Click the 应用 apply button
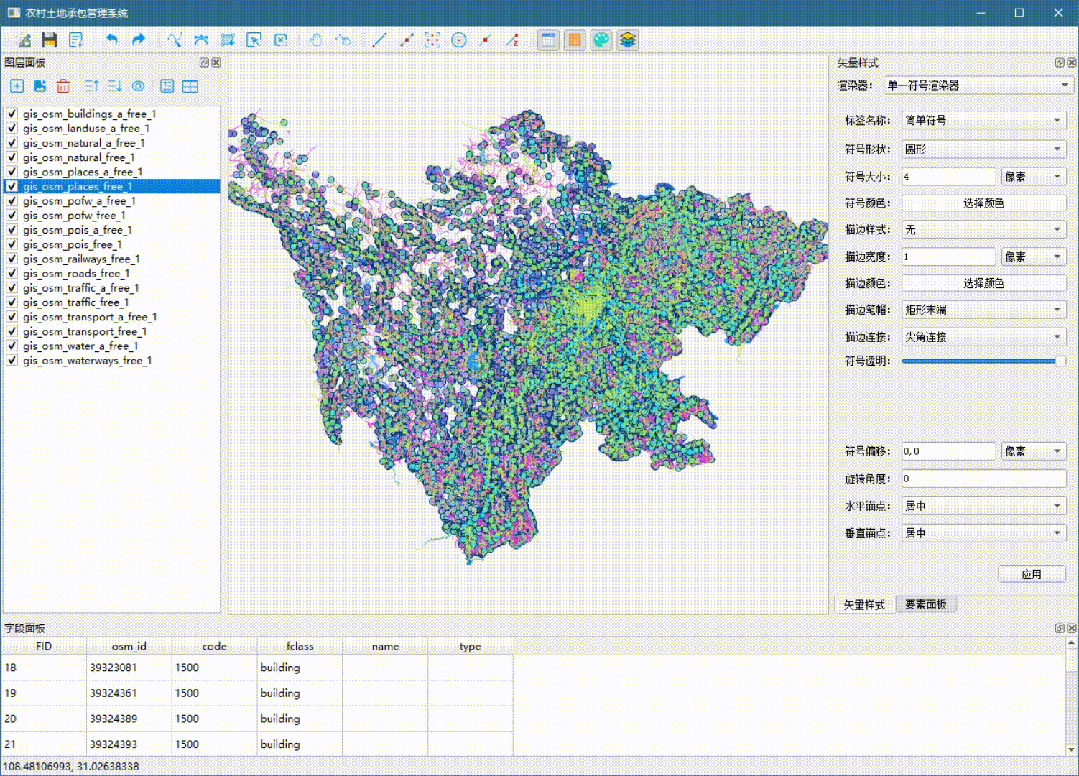Screen dimensions: 1079x776 point(1031,573)
